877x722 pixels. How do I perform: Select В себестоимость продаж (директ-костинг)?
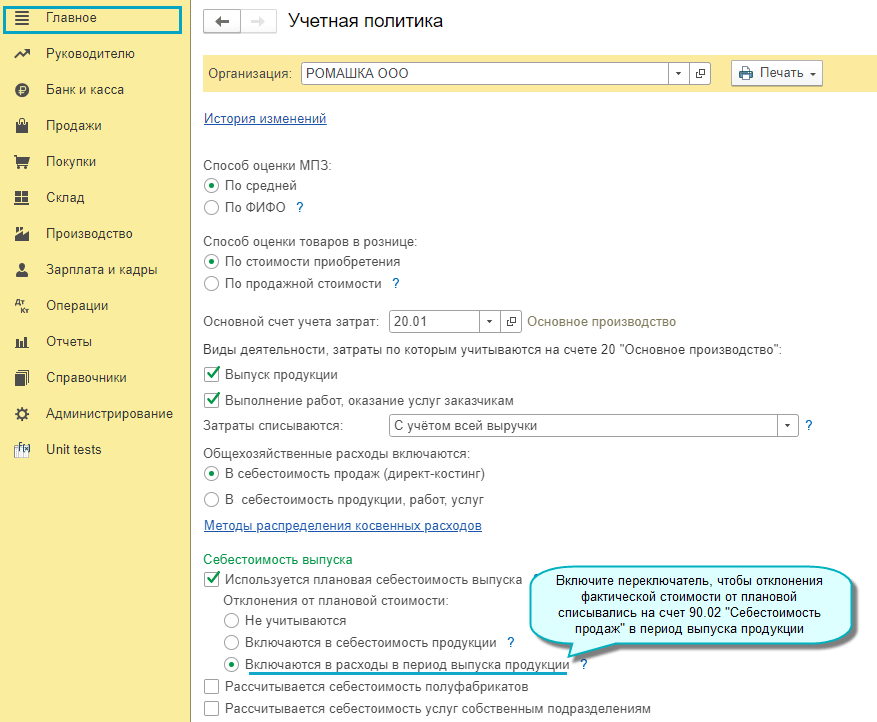211,474
